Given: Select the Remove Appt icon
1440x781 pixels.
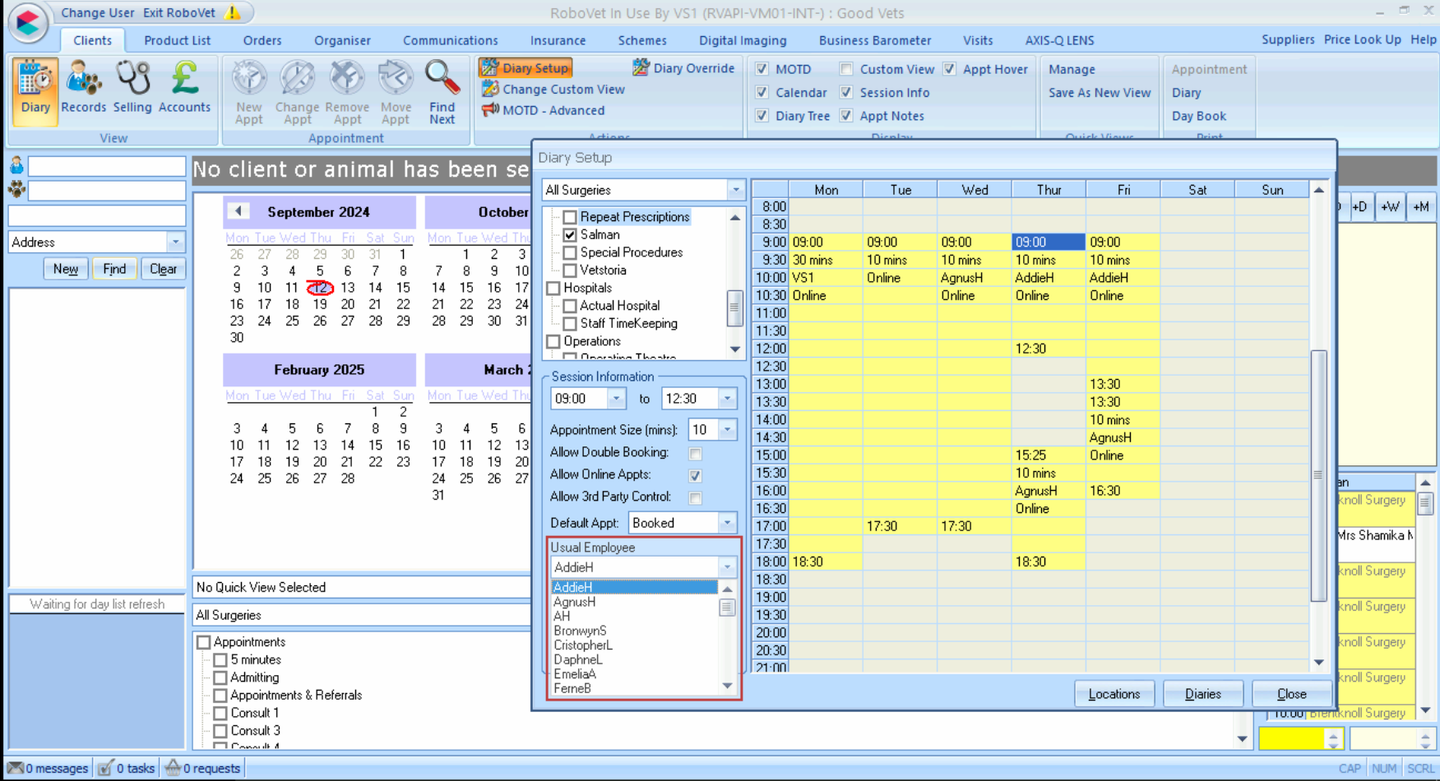Looking at the screenshot, I should pyautogui.click(x=347, y=90).
